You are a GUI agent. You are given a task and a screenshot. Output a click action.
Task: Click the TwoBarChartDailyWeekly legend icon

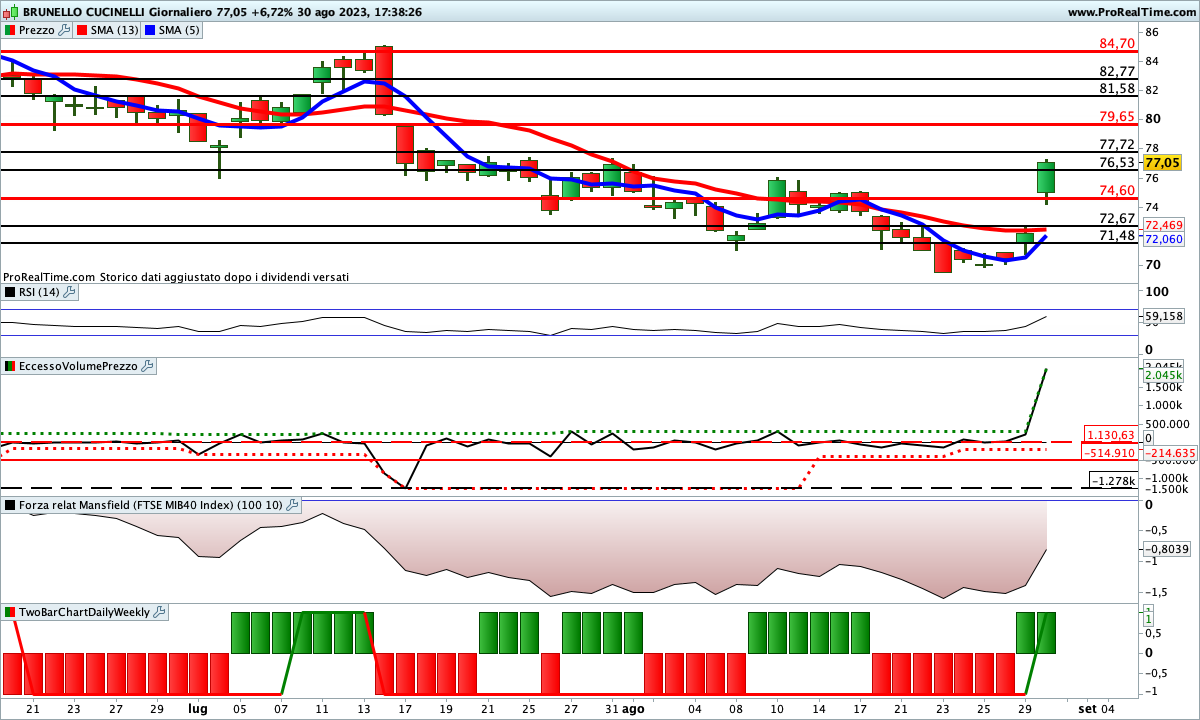click(x=10, y=612)
